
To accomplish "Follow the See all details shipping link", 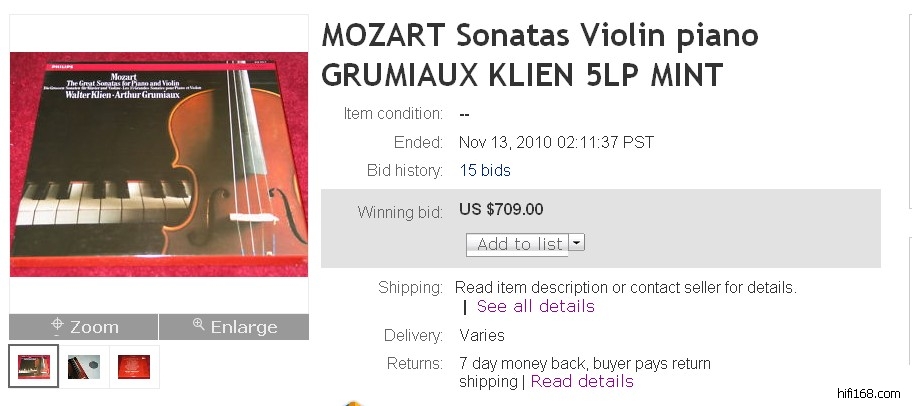I will 535,306.
